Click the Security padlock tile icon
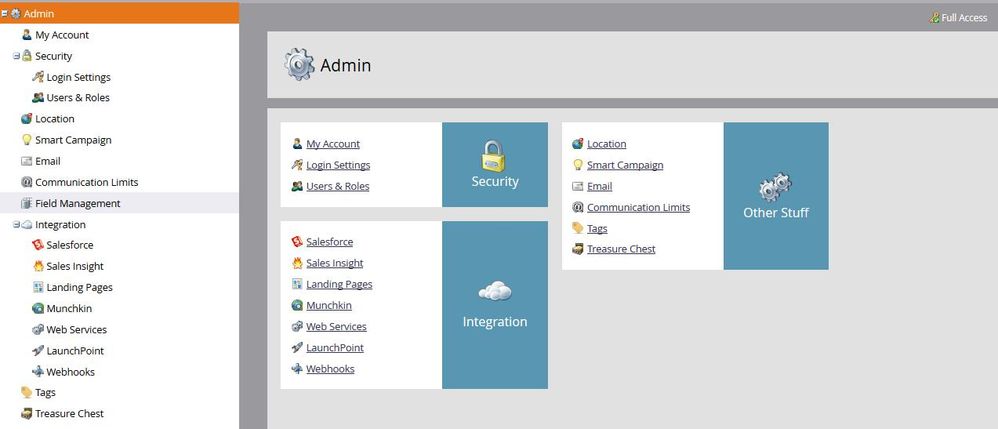The width and height of the screenshot is (998, 429). tap(494, 155)
